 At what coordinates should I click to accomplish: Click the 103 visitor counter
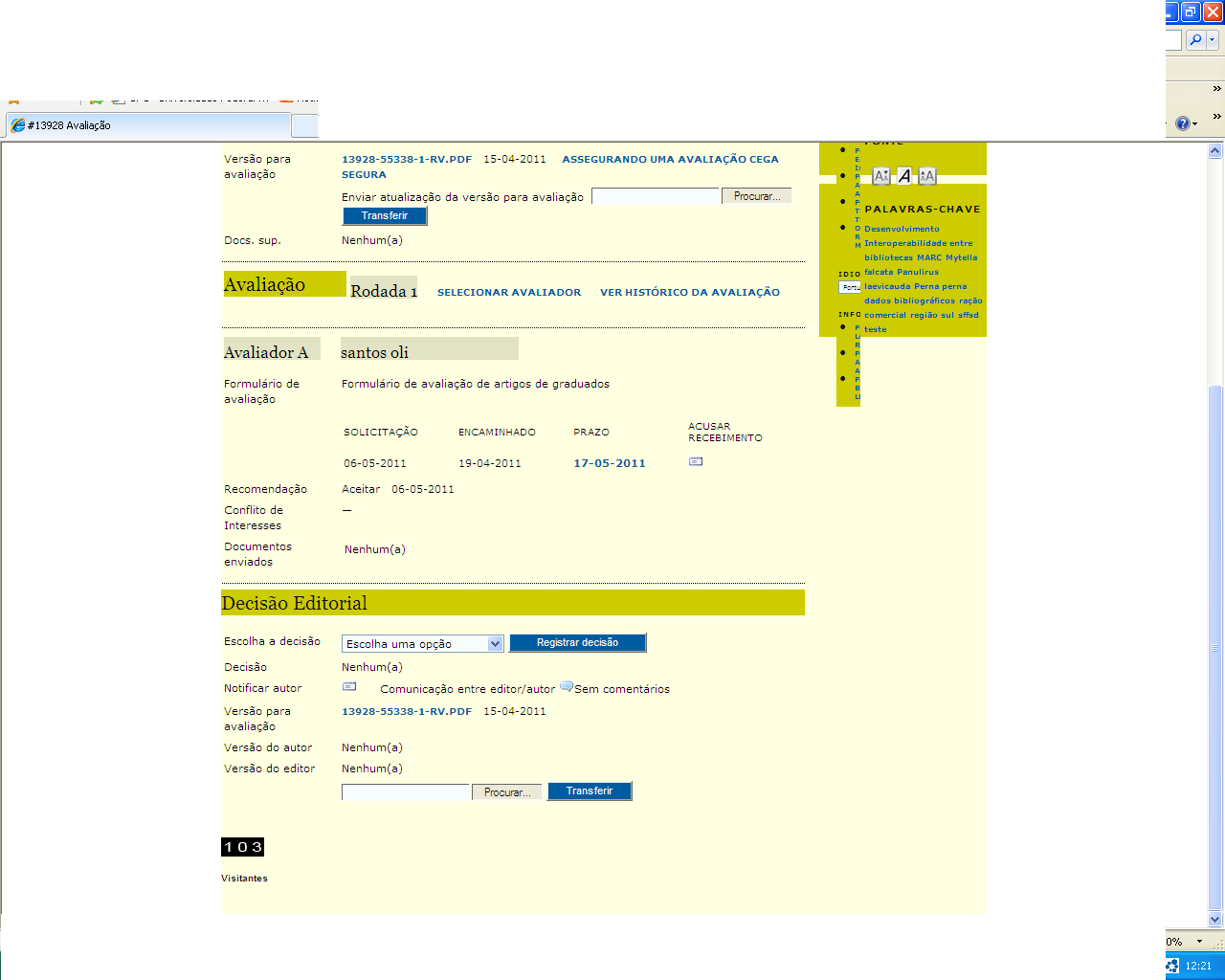click(242, 847)
